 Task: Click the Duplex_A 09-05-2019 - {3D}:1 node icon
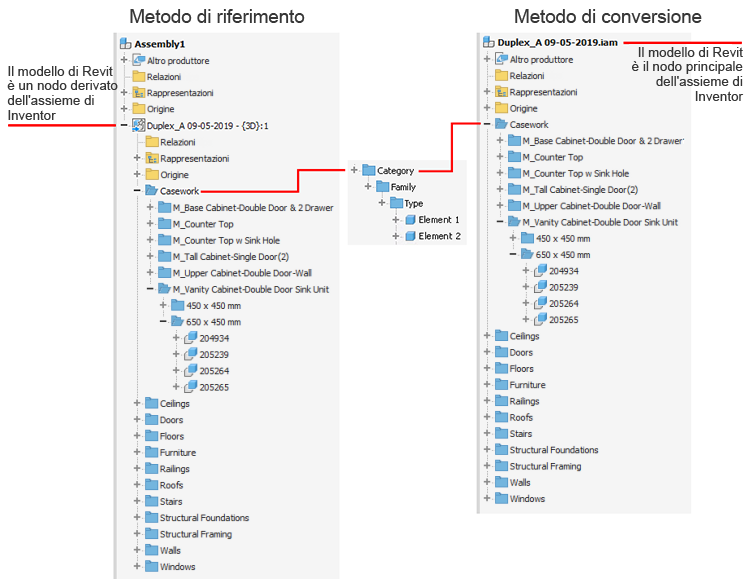(x=139, y=125)
